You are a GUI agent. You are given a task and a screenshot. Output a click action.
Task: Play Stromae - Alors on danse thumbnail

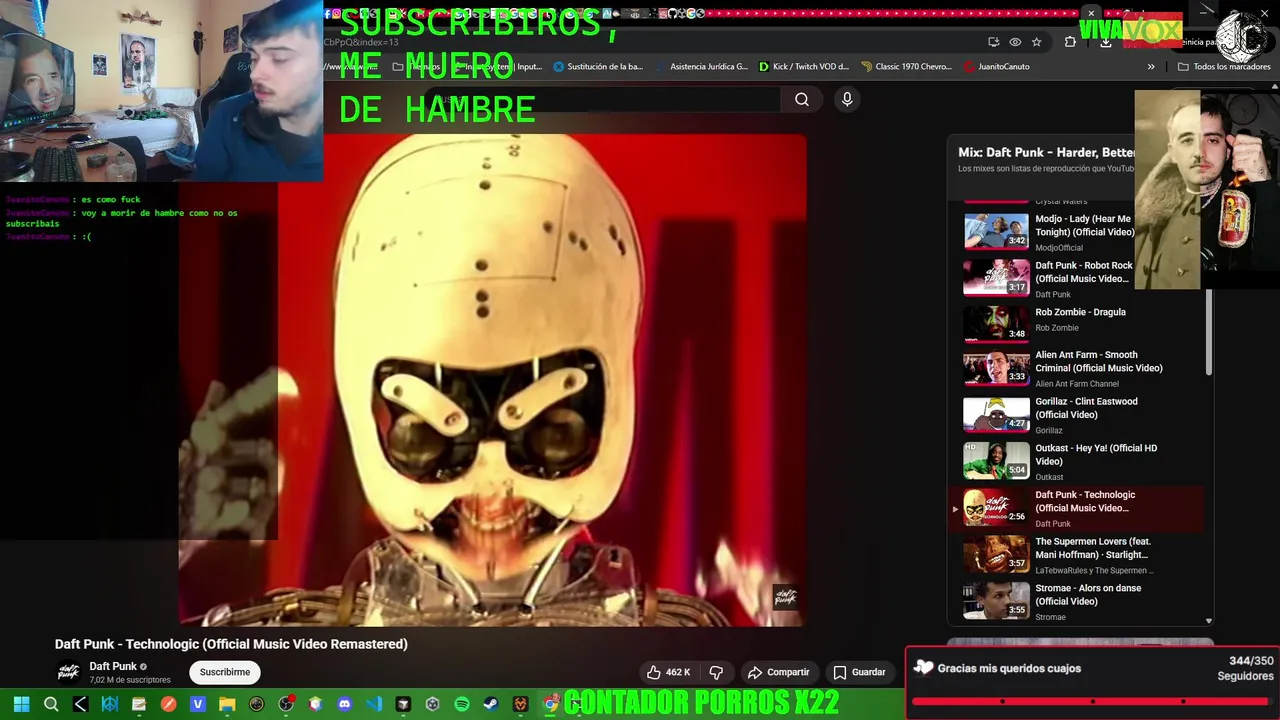click(x=996, y=601)
